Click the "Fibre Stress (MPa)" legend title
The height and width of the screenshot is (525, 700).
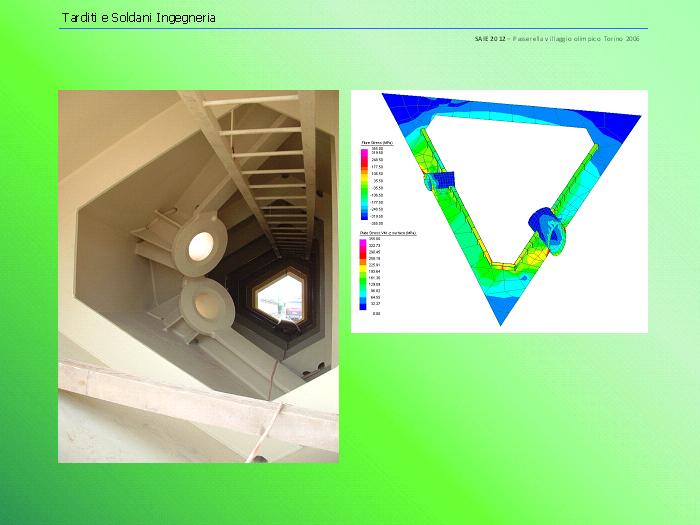pyautogui.click(x=378, y=142)
